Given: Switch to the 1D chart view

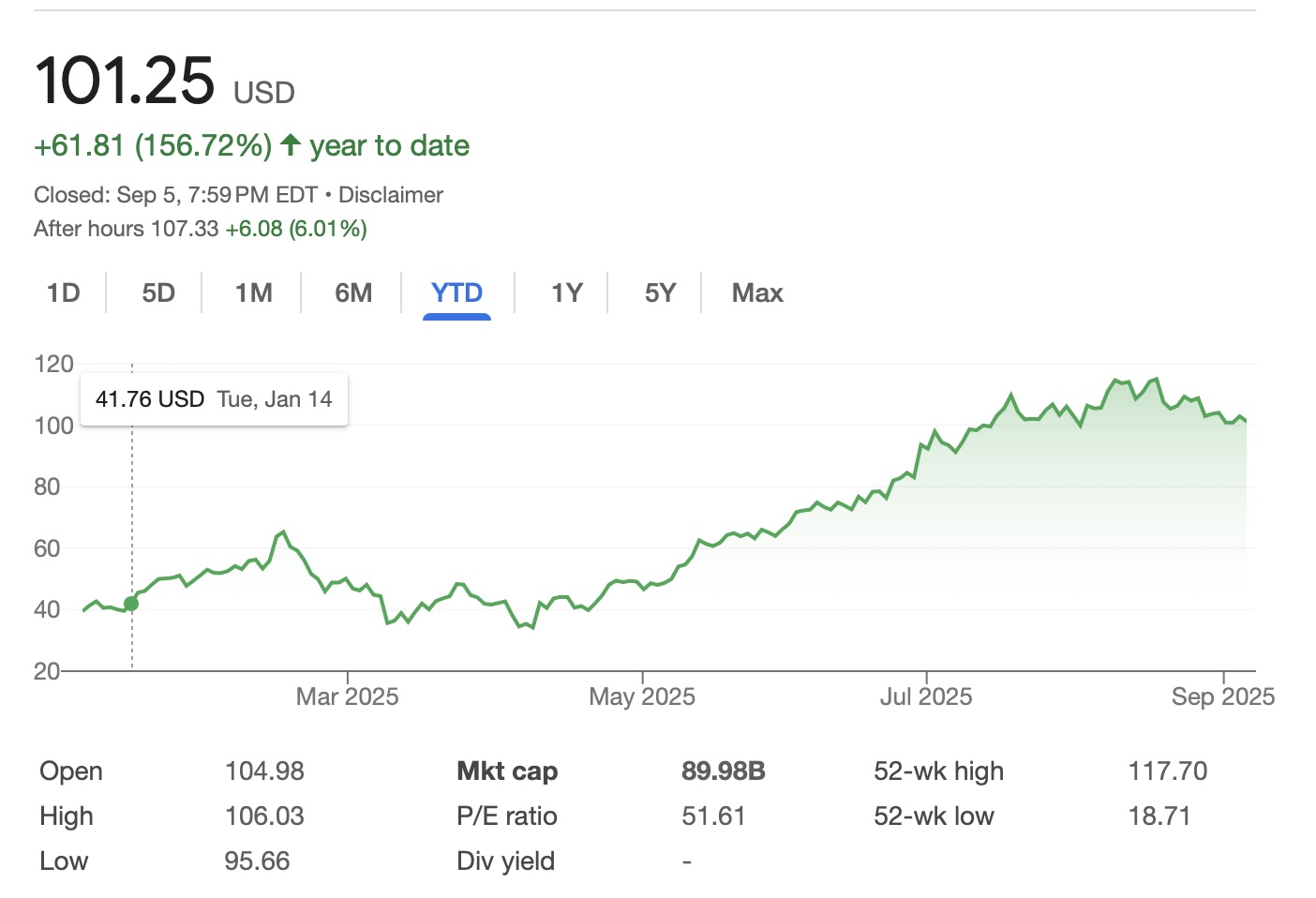Looking at the screenshot, I should (63, 292).
